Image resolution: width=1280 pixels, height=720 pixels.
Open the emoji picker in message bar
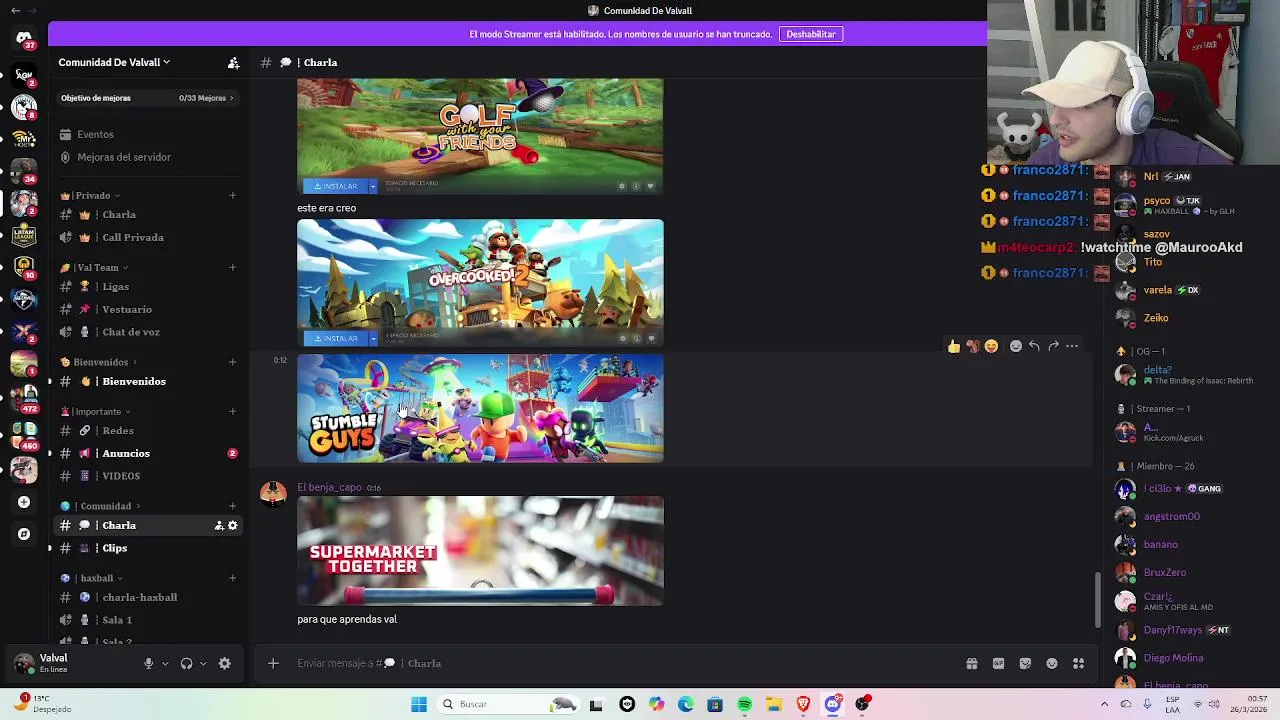pos(1052,663)
